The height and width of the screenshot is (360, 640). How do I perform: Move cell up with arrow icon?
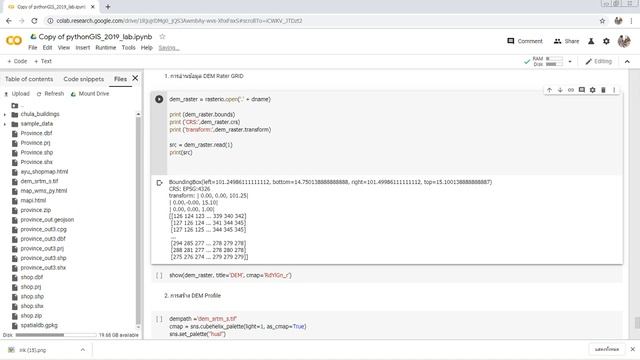coord(549,90)
